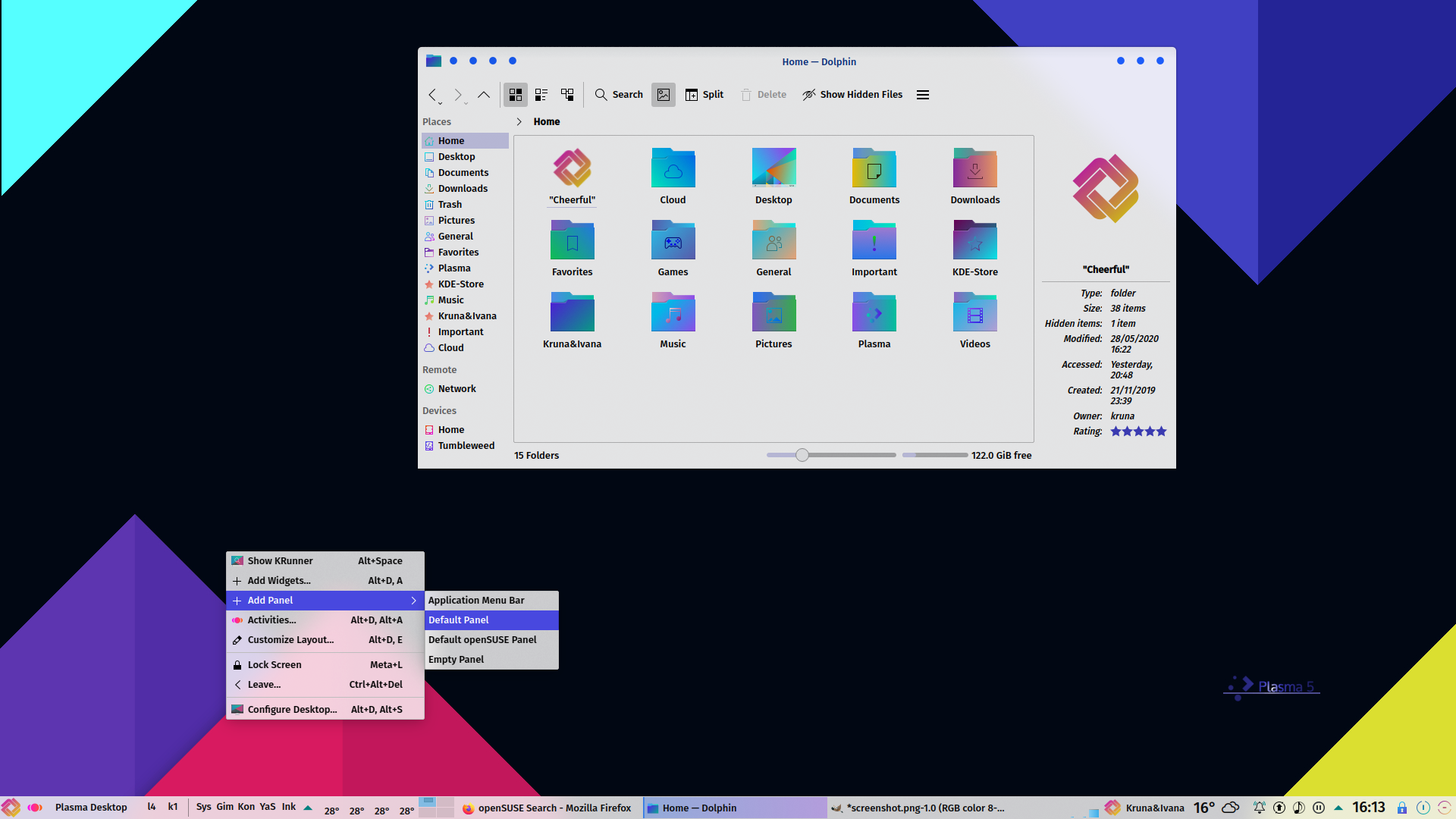Open Configure Desktop... menu entry
Screen dimensions: 1456x819
[325, 710]
